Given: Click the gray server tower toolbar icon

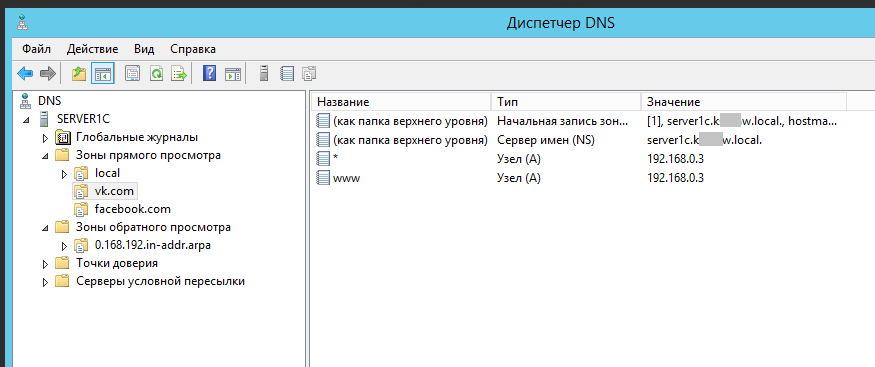Looking at the screenshot, I should 265,73.
